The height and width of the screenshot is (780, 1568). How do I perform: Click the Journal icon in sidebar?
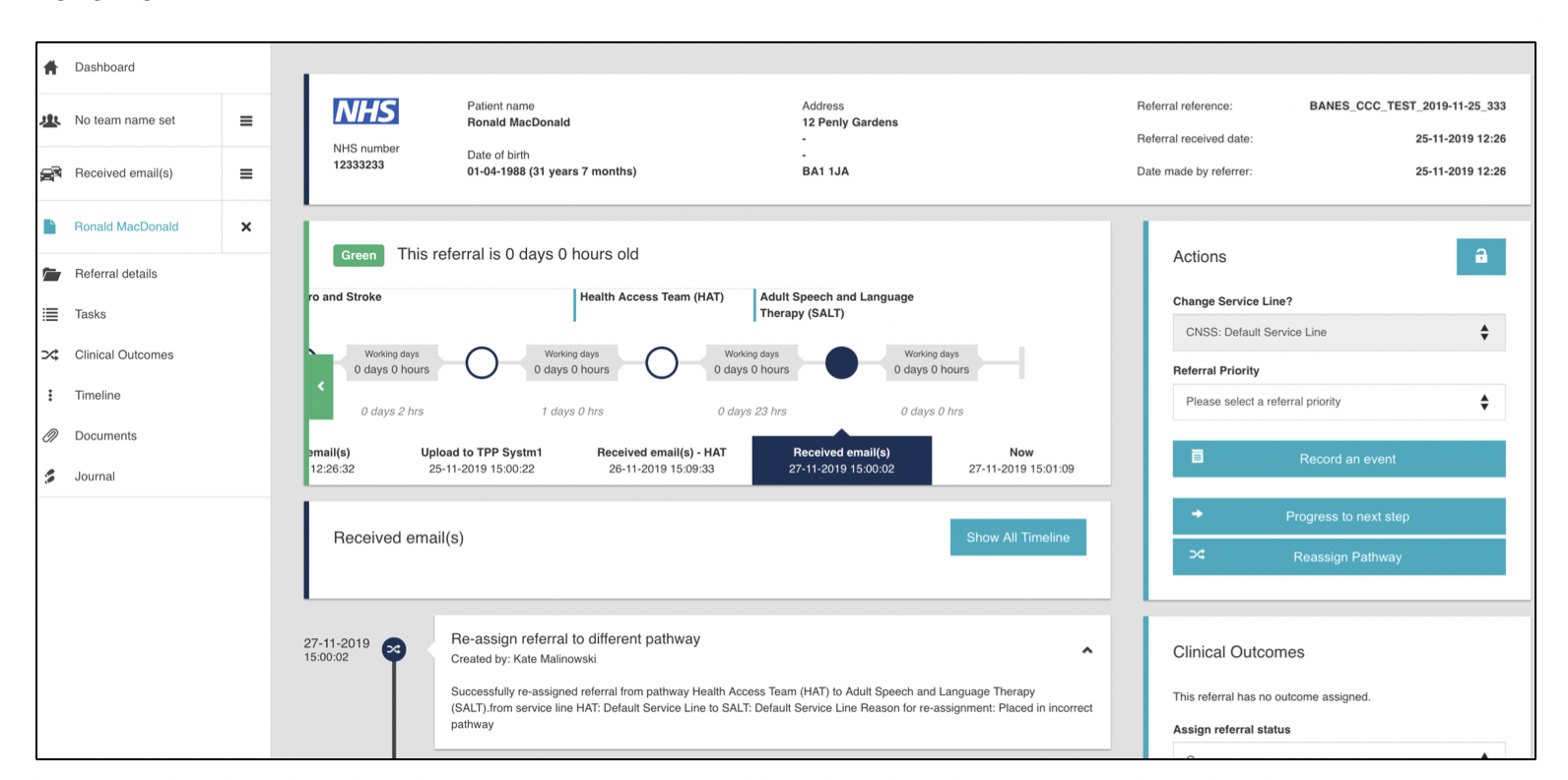point(51,477)
